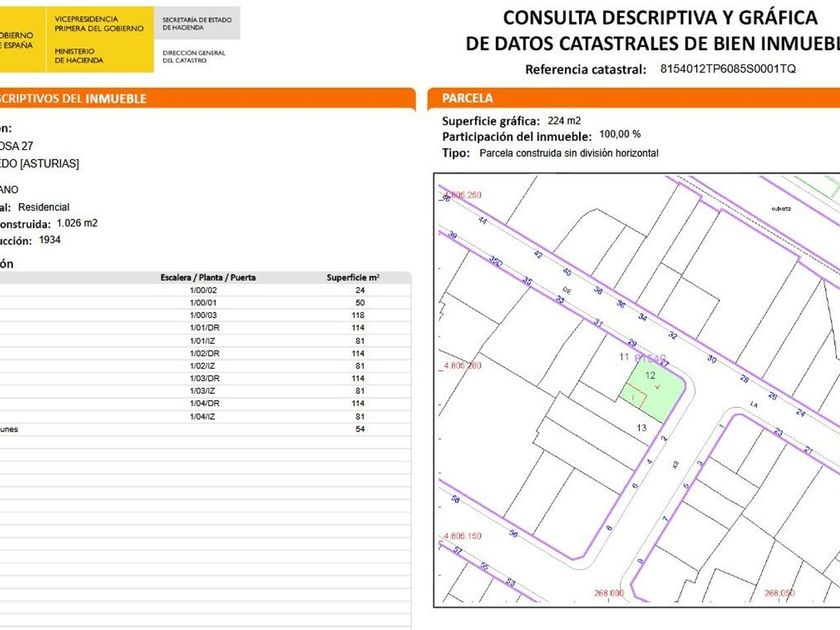
Task: Click the surface value 54 in last row
Action: tap(360, 429)
